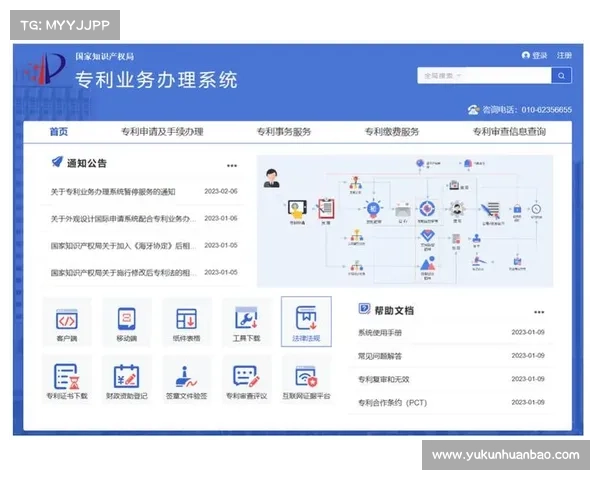Open the 专利审查信息查询 menu
Image resolution: width=600 pixels, height=480 pixels.
509,132
